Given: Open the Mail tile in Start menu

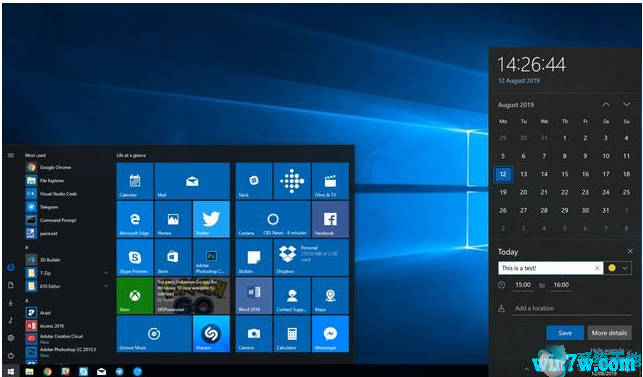Looking at the screenshot, I should click(x=192, y=181).
